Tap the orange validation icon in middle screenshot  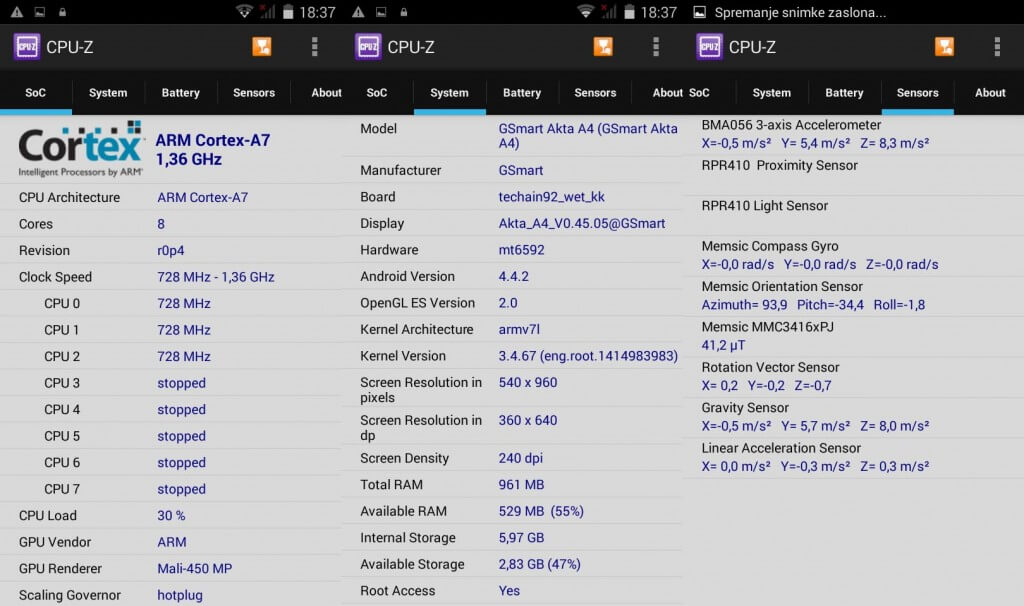[x=603, y=46]
